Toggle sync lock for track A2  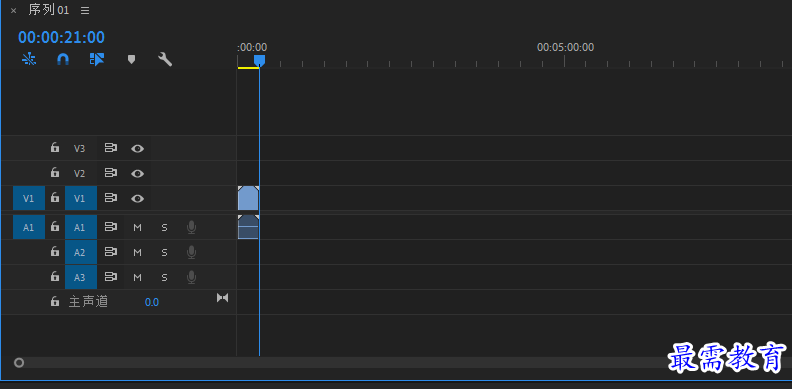[x=111, y=252]
